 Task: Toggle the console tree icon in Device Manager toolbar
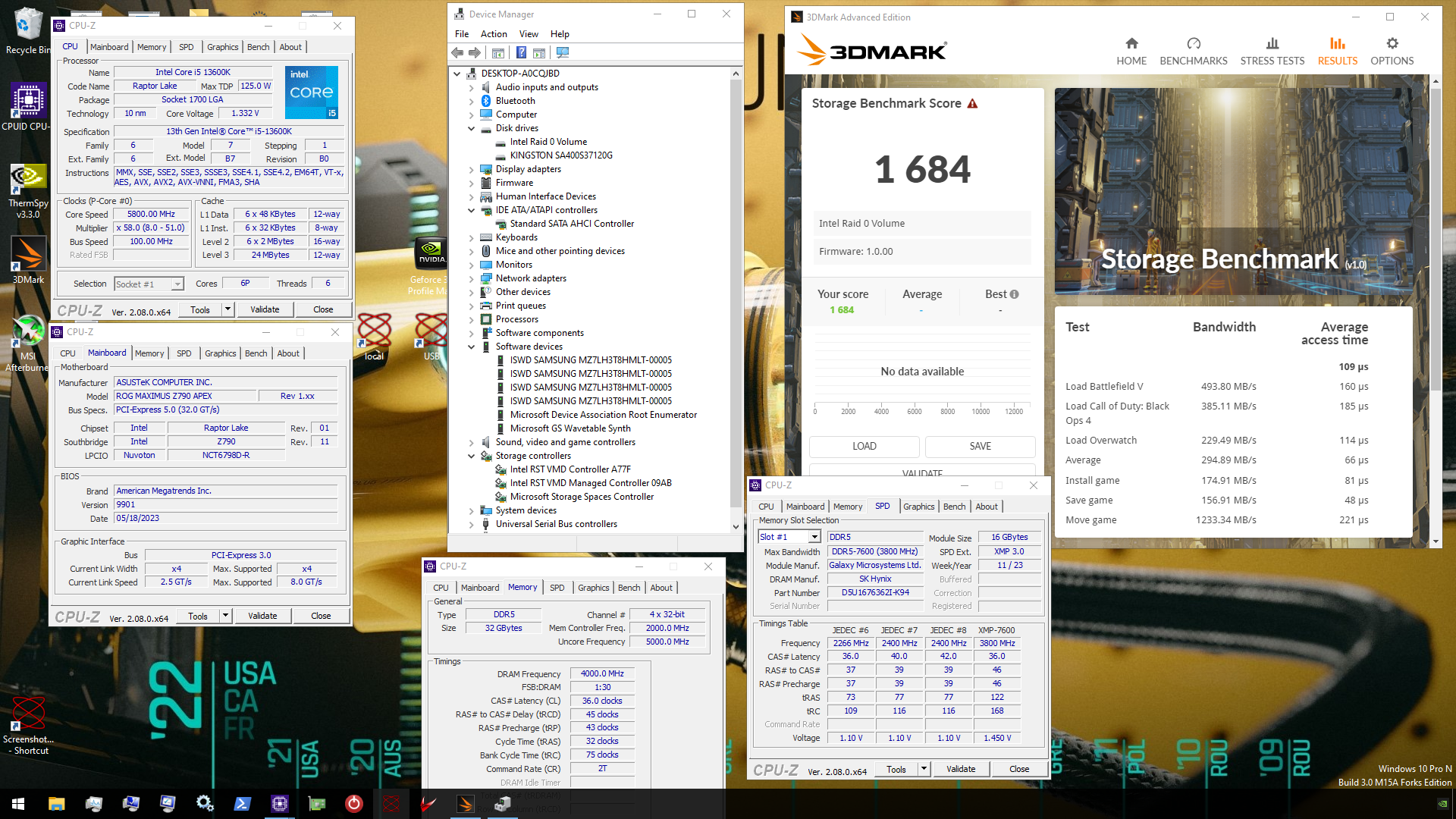[x=498, y=52]
